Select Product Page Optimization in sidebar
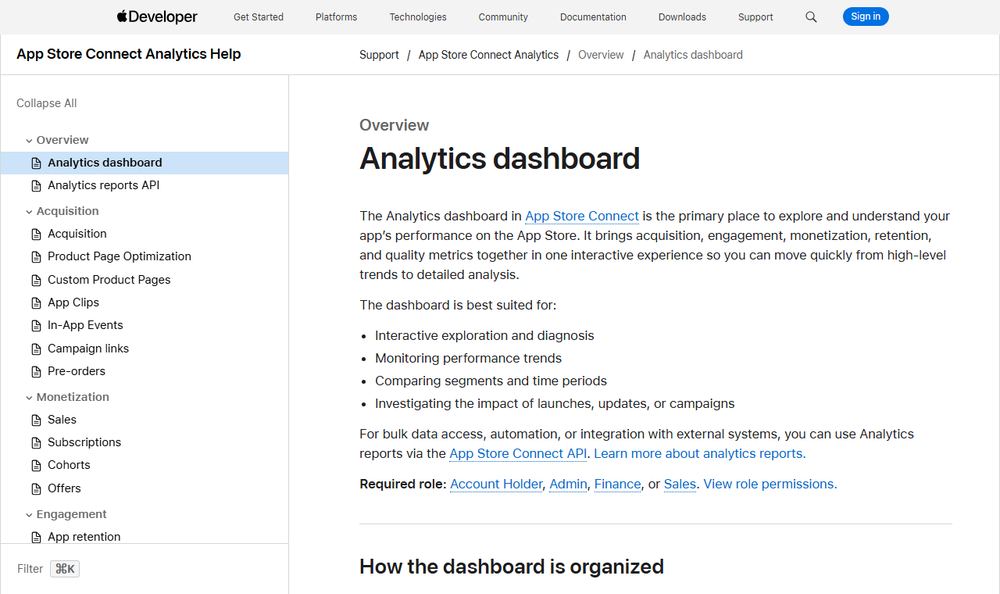The image size is (1000, 594). tap(119, 256)
